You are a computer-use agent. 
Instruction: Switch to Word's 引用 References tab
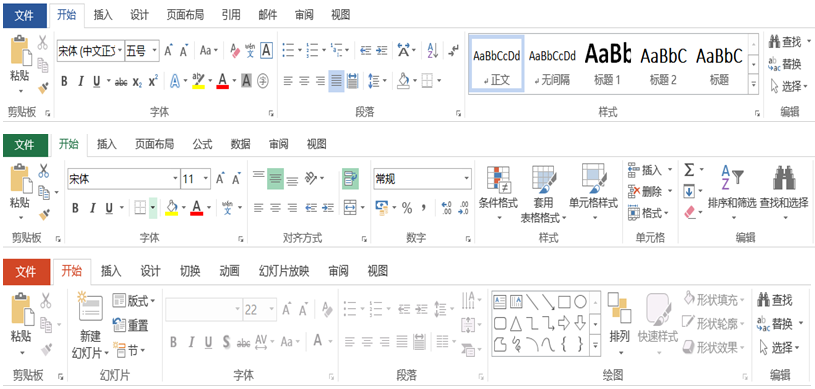click(231, 15)
